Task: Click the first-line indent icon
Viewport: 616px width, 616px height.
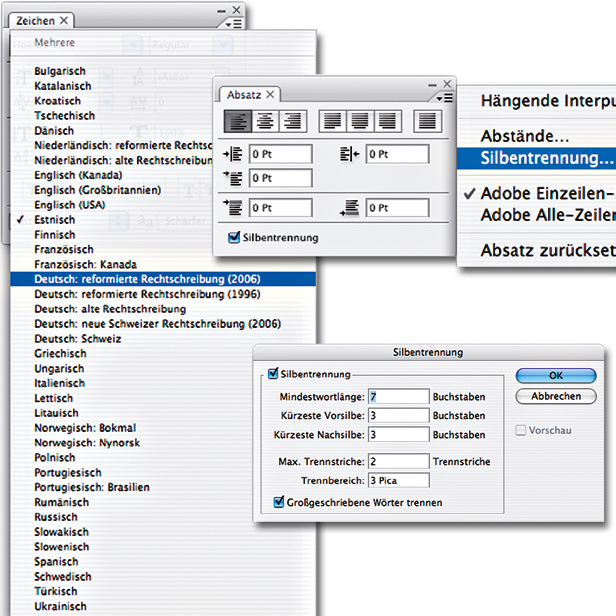Action: 233,178
